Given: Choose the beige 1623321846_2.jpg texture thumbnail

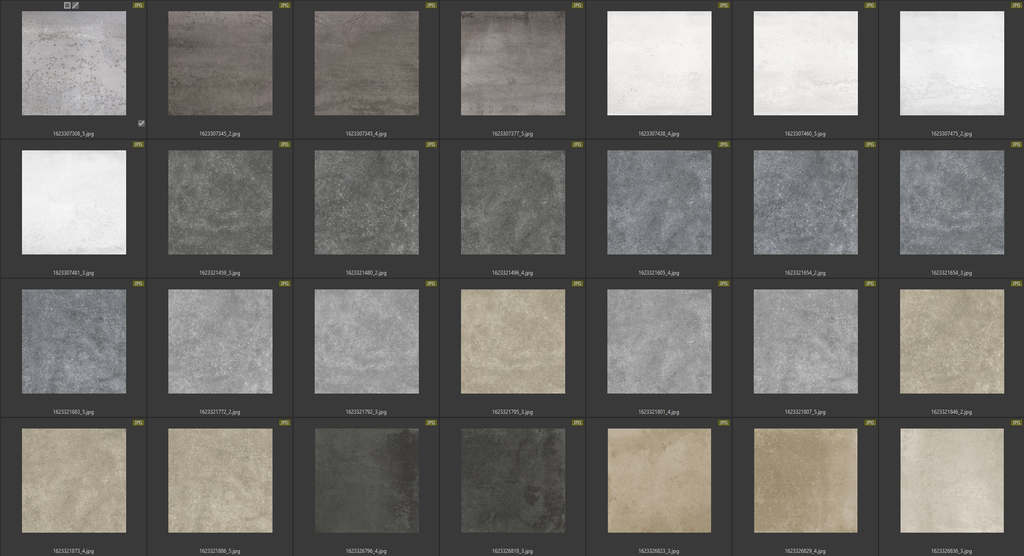Looking at the screenshot, I should (x=951, y=341).
